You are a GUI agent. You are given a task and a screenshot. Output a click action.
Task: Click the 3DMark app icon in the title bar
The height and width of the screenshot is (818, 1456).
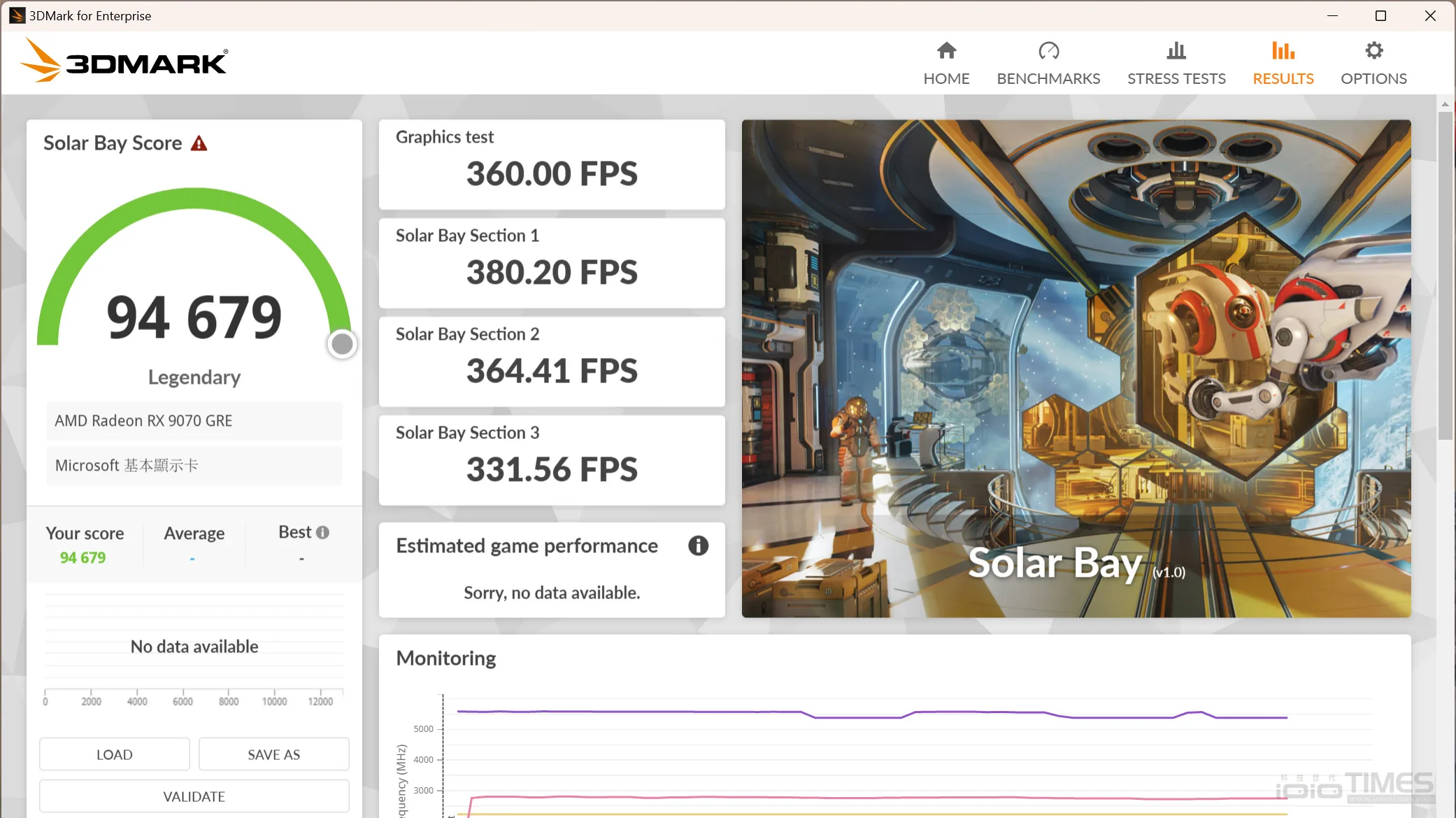click(17, 15)
